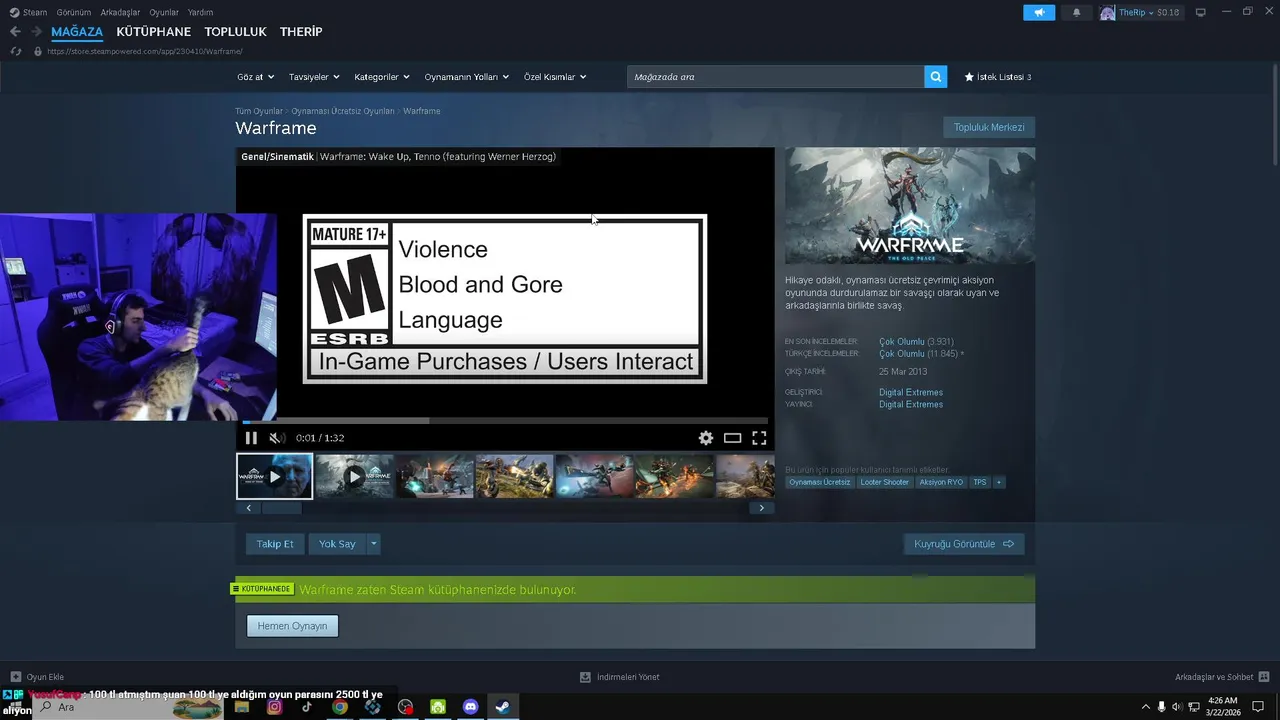The width and height of the screenshot is (1280, 720).
Task: Seek within the video progress bar
Action: (505, 421)
